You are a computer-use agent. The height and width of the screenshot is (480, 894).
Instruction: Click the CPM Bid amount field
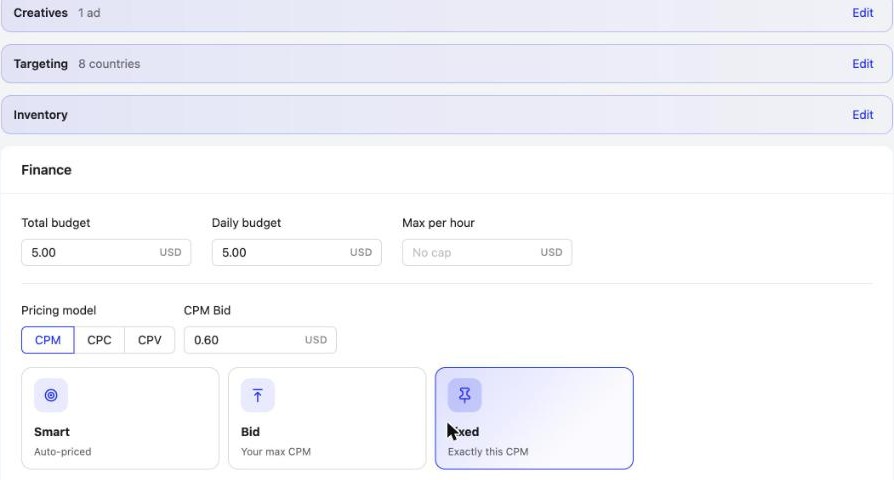click(x=260, y=340)
